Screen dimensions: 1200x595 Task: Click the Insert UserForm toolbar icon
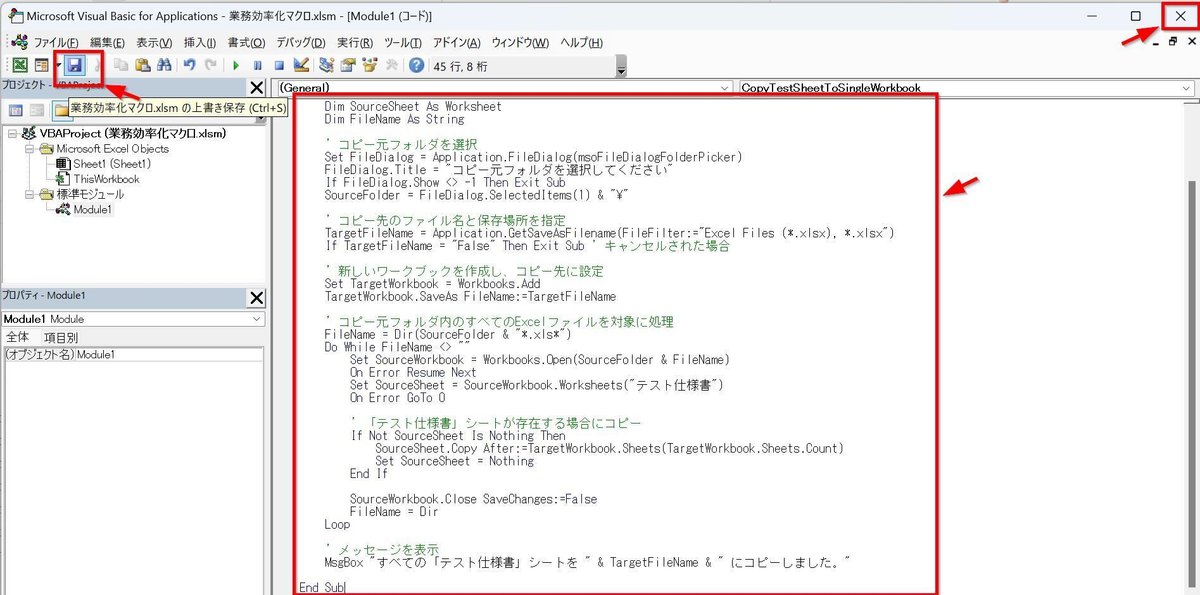pyautogui.click(x=41, y=65)
